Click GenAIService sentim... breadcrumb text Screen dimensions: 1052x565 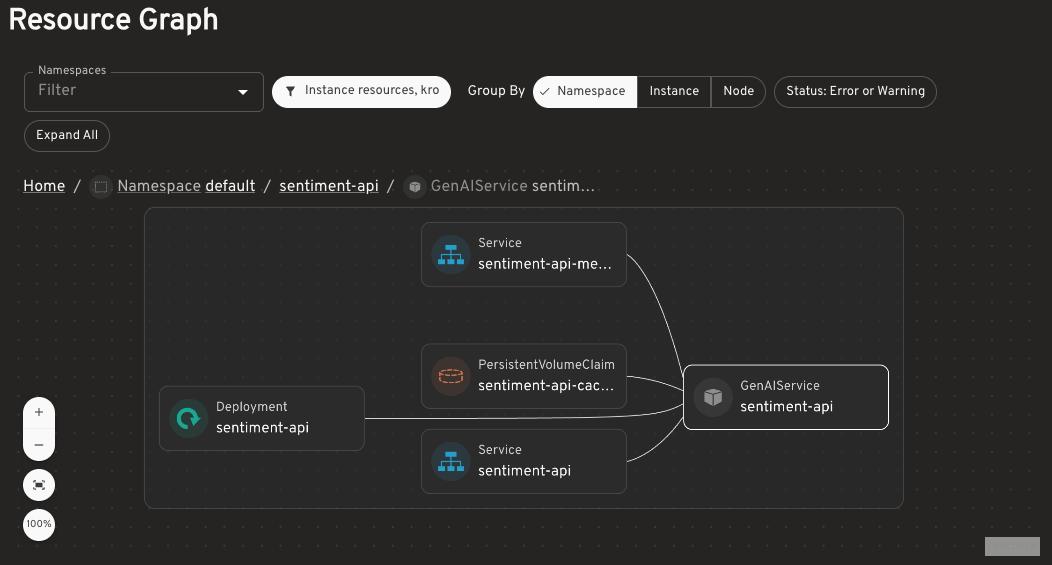[x=513, y=186]
